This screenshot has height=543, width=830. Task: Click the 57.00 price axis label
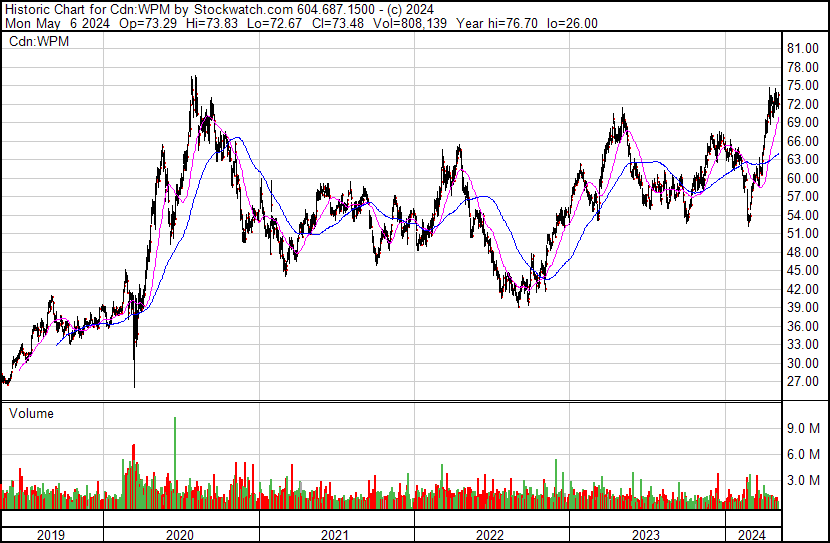tap(803, 196)
